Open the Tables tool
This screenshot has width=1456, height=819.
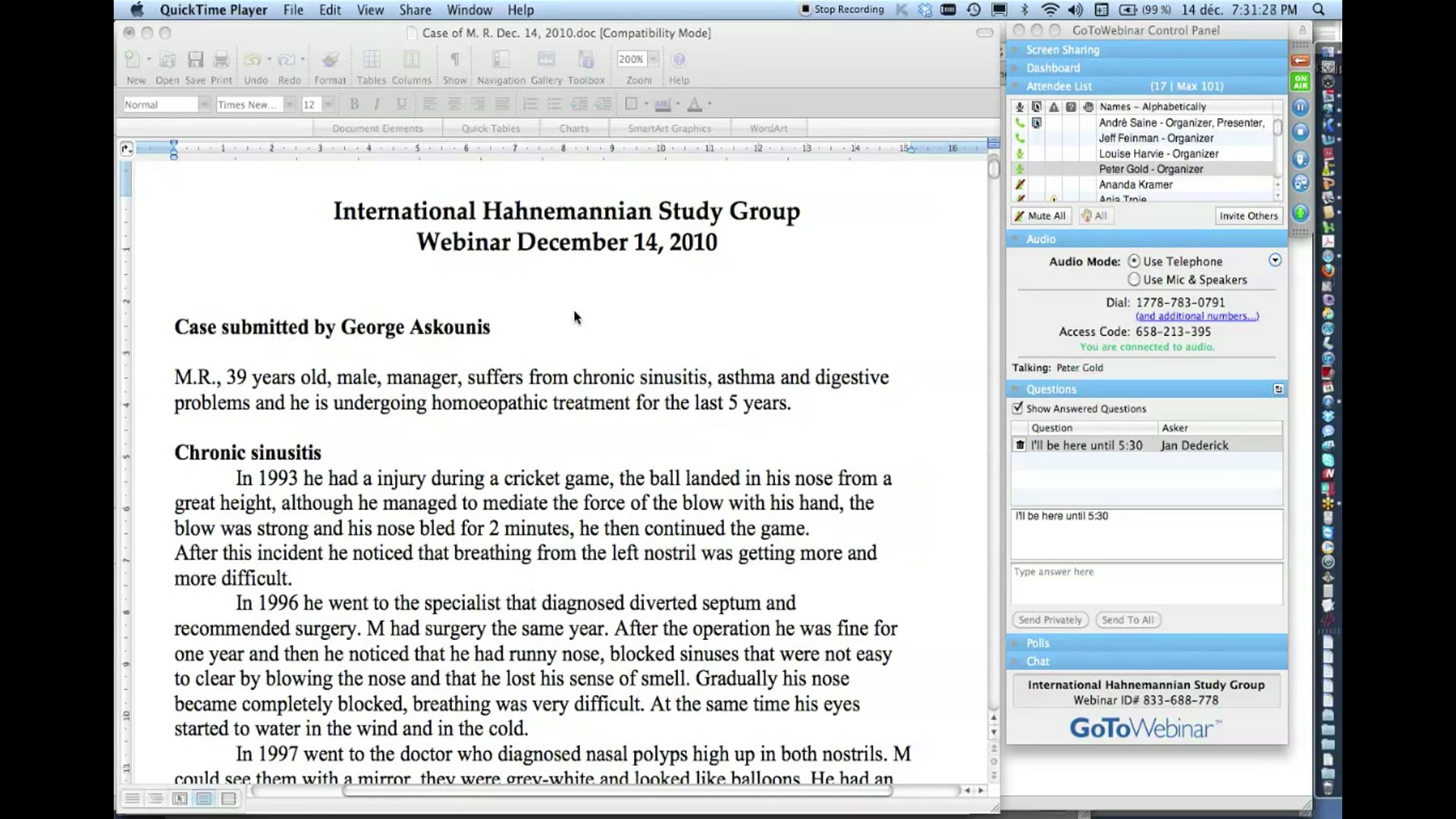371,64
